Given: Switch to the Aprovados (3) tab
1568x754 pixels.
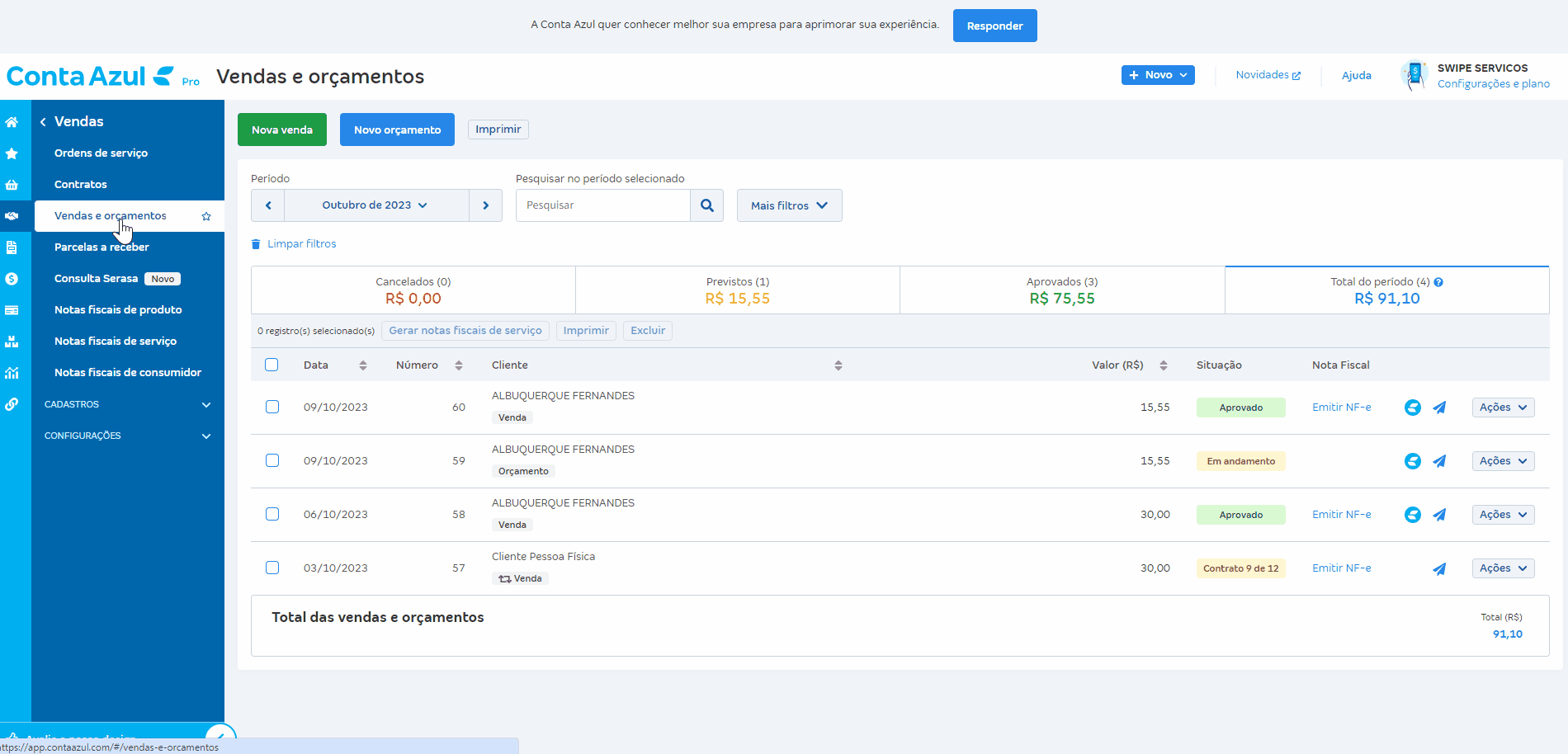Looking at the screenshot, I should pyautogui.click(x=1061, y=290).
